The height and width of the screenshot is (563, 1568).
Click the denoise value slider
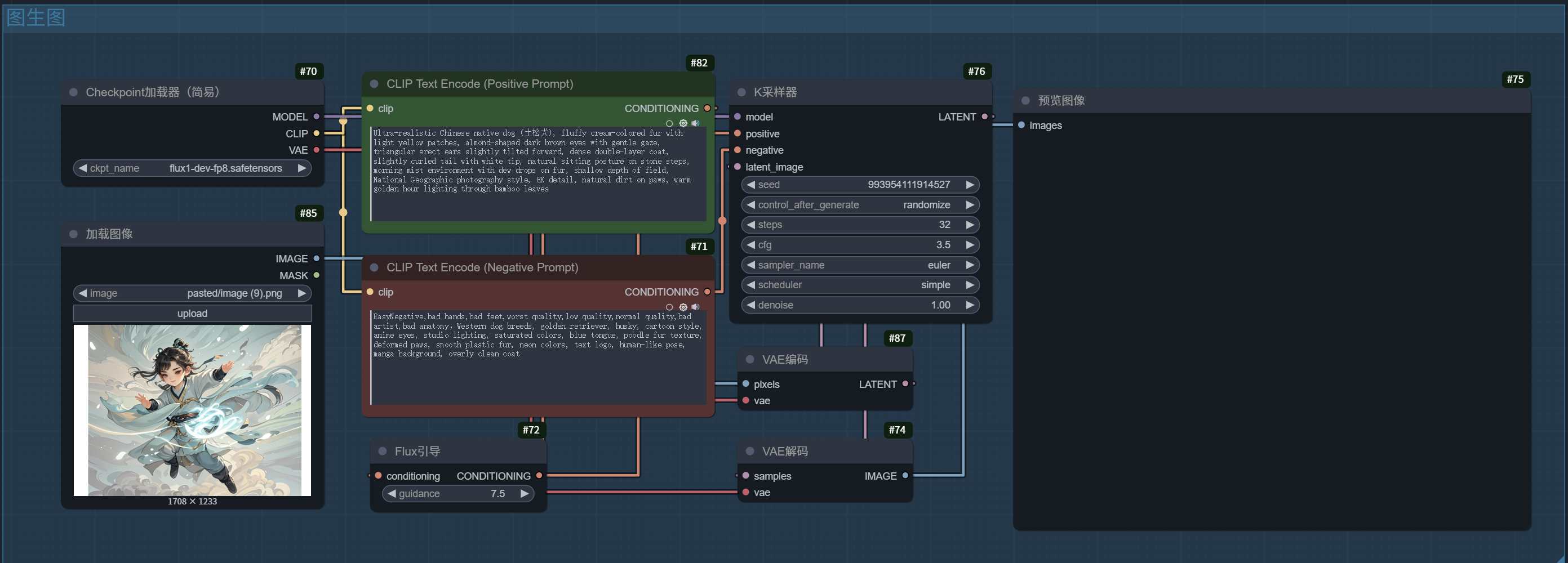859,305
